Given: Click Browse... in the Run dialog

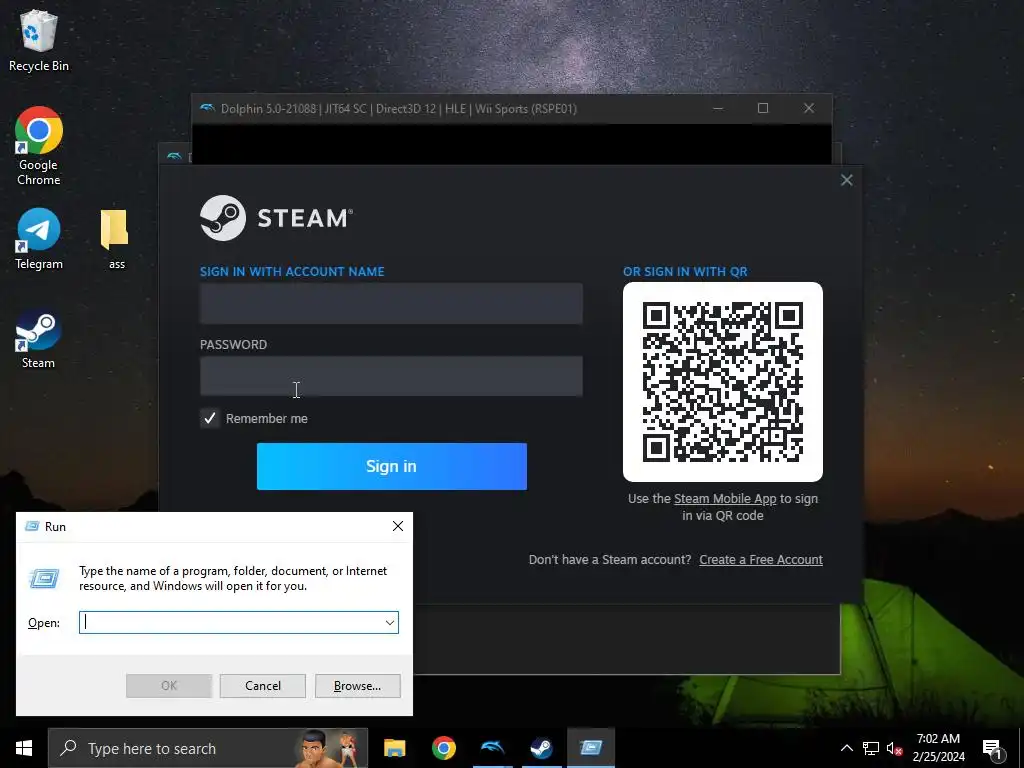Looking at the screenshot, I should [x=357, y=686].
